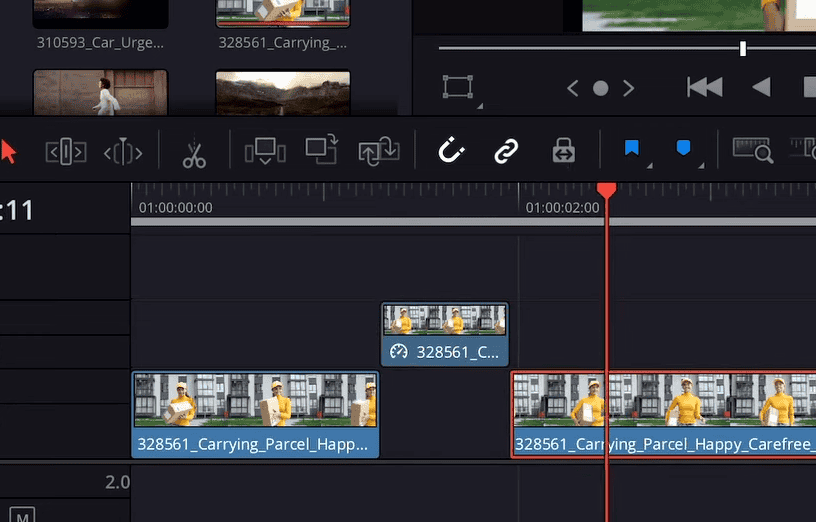Add keyframe dot in viewer controls
Image resolution: width=816 pixels, height=522 pixels.
point(601,88)
